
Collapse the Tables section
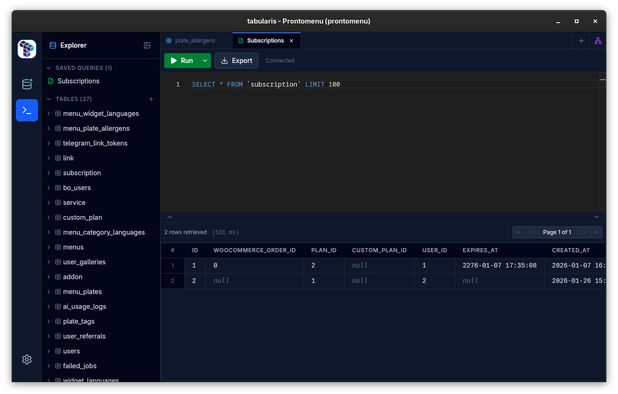[x=49, y=99]
